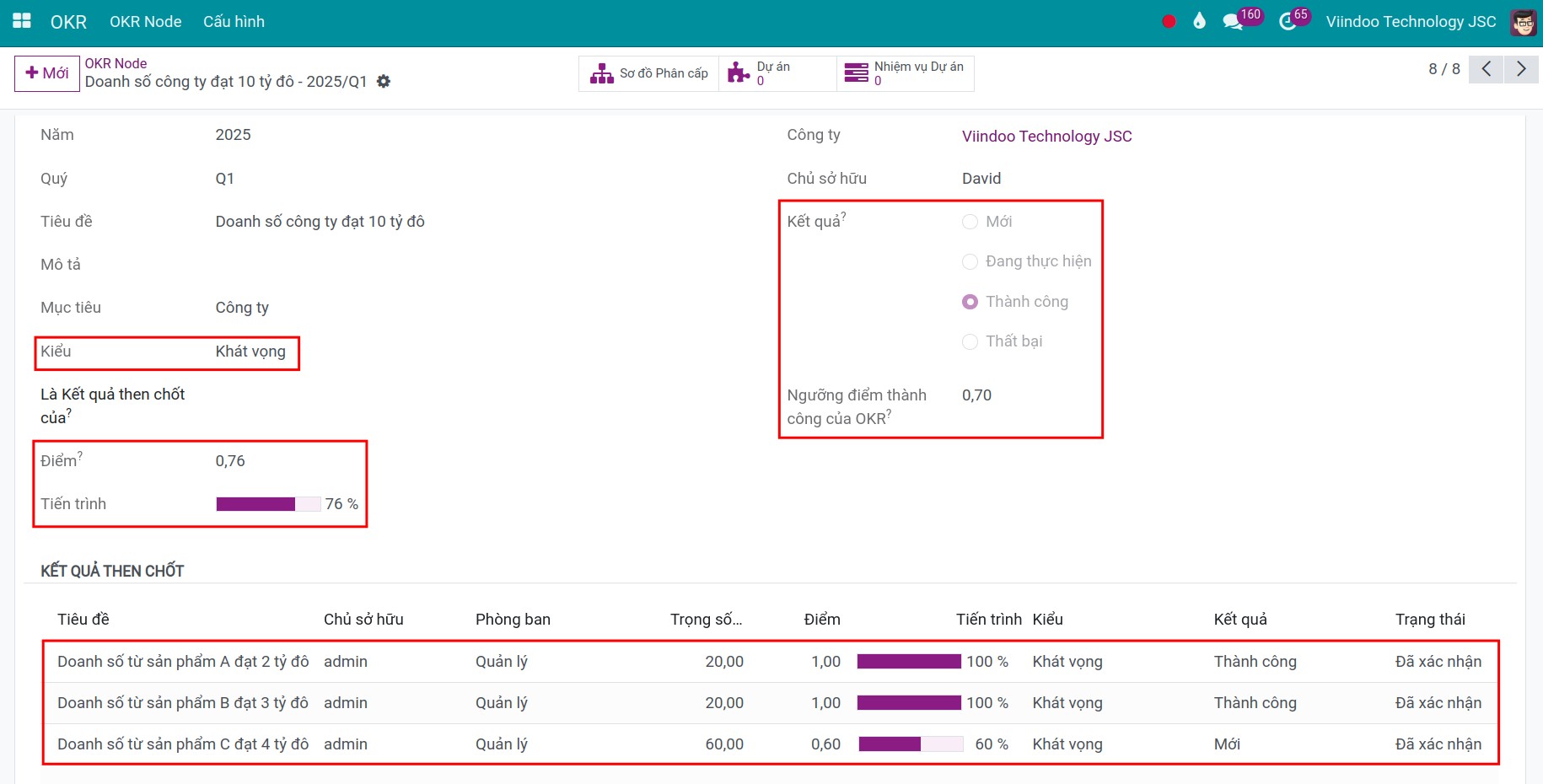
Task: Open the Cấu hình menu
Action: (x=234, y=22)
